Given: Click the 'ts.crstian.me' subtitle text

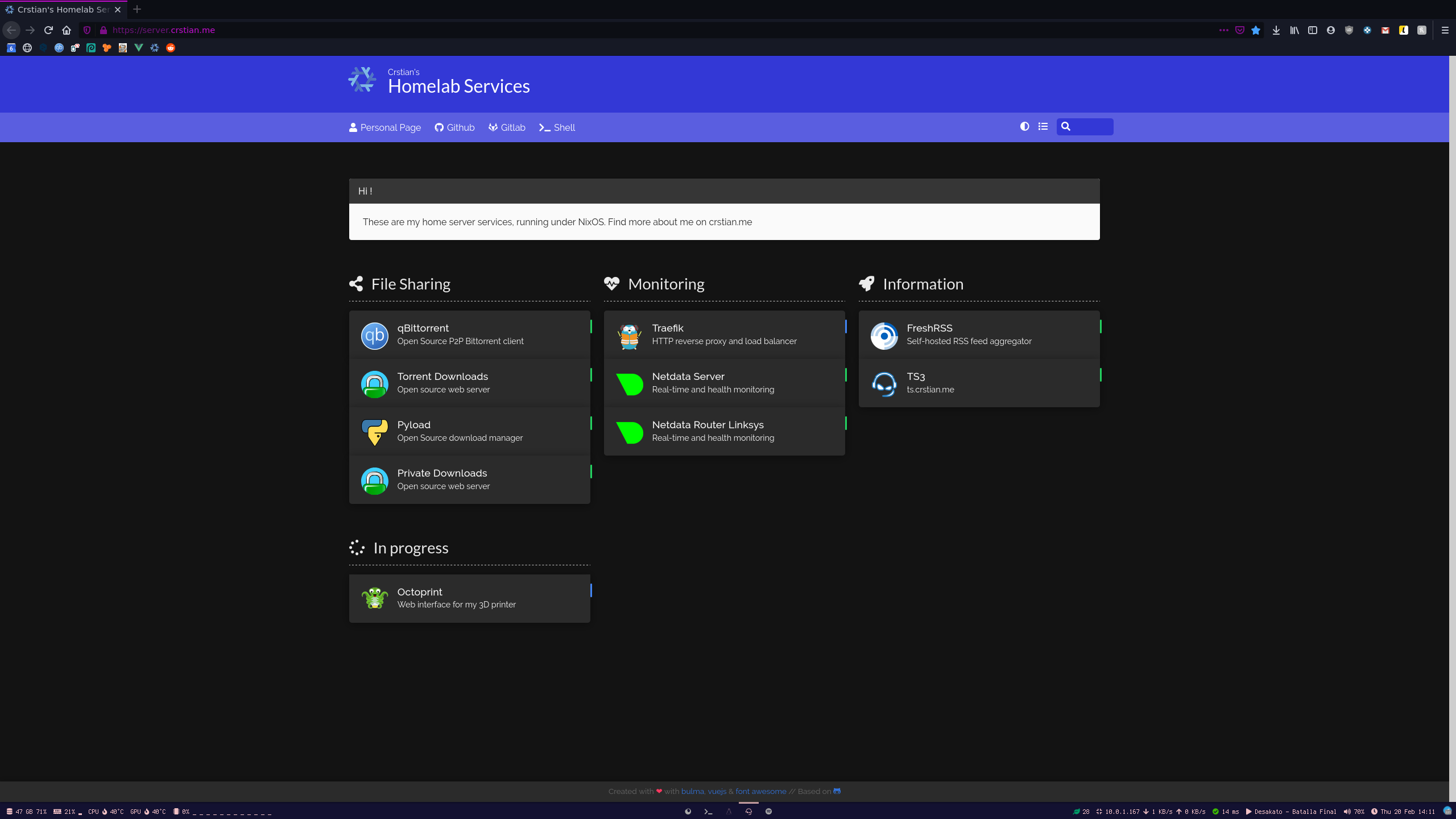Looking at the screenshot, I should 930,390.
